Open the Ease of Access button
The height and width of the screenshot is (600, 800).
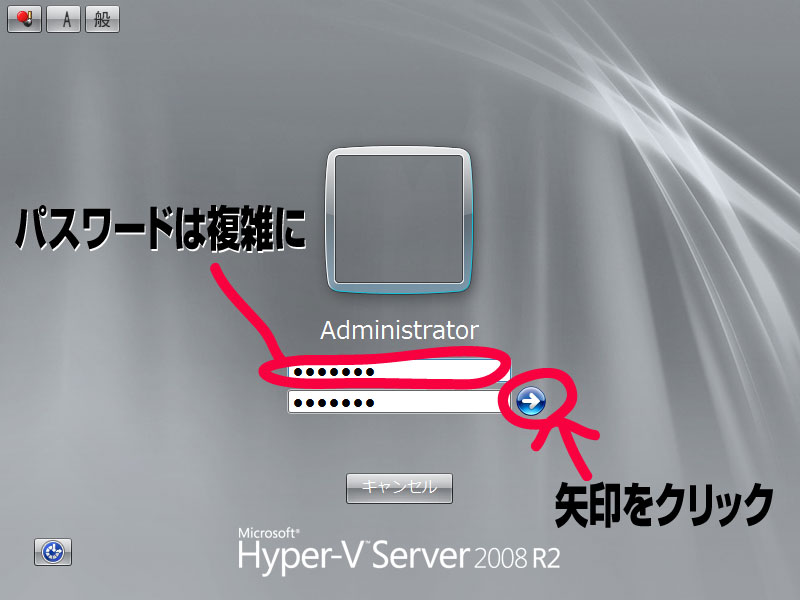pyautogui.click(x=53, y=552)
